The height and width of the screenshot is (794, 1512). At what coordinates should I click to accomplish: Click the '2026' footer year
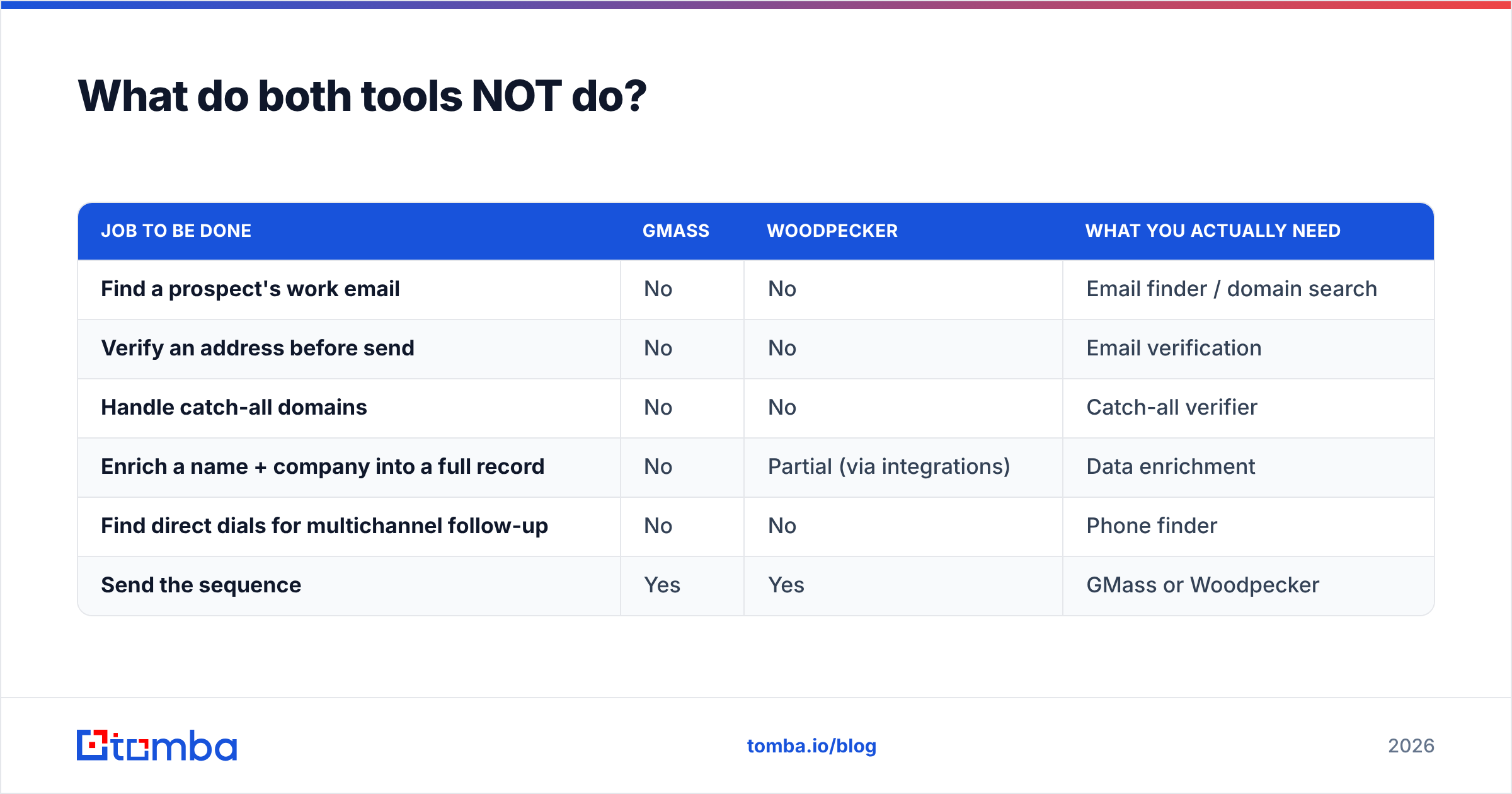pos(1411,746)
